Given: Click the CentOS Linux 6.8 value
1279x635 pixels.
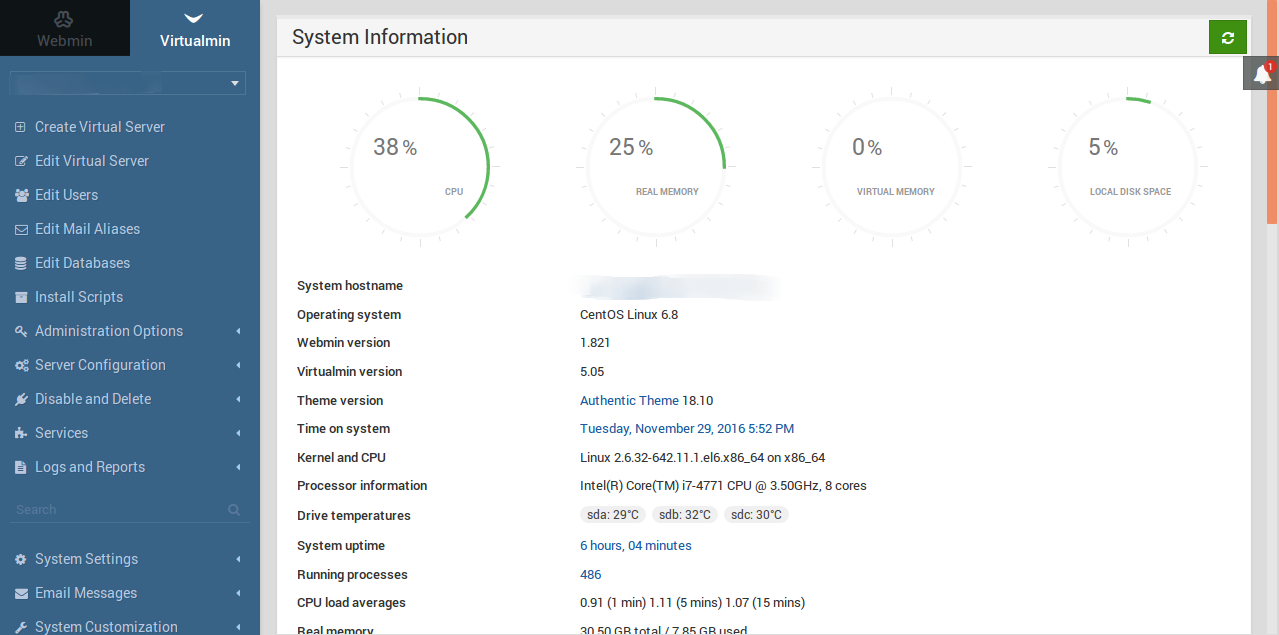Looking at the screenshot, I should pyautogui.click(x=629, y=315).
